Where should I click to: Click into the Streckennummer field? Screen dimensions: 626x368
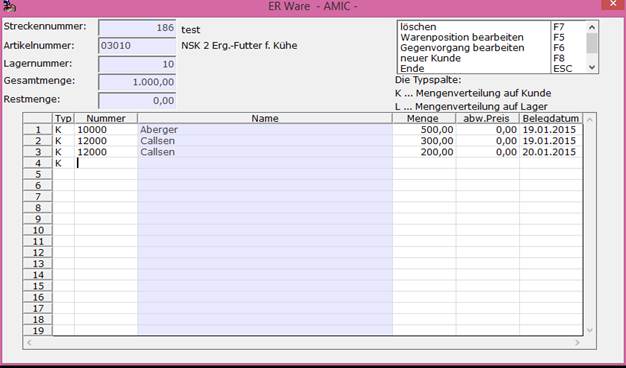click(x=137, y=28)
